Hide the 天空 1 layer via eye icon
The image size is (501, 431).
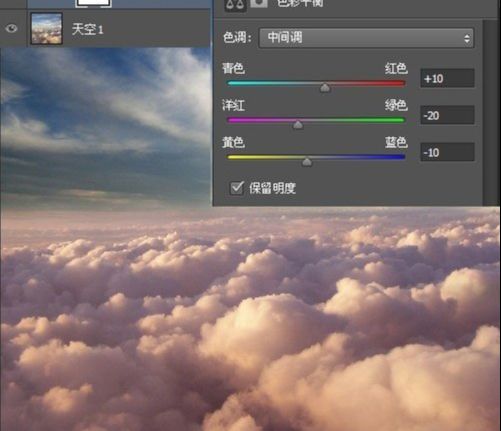coord(11,29)
